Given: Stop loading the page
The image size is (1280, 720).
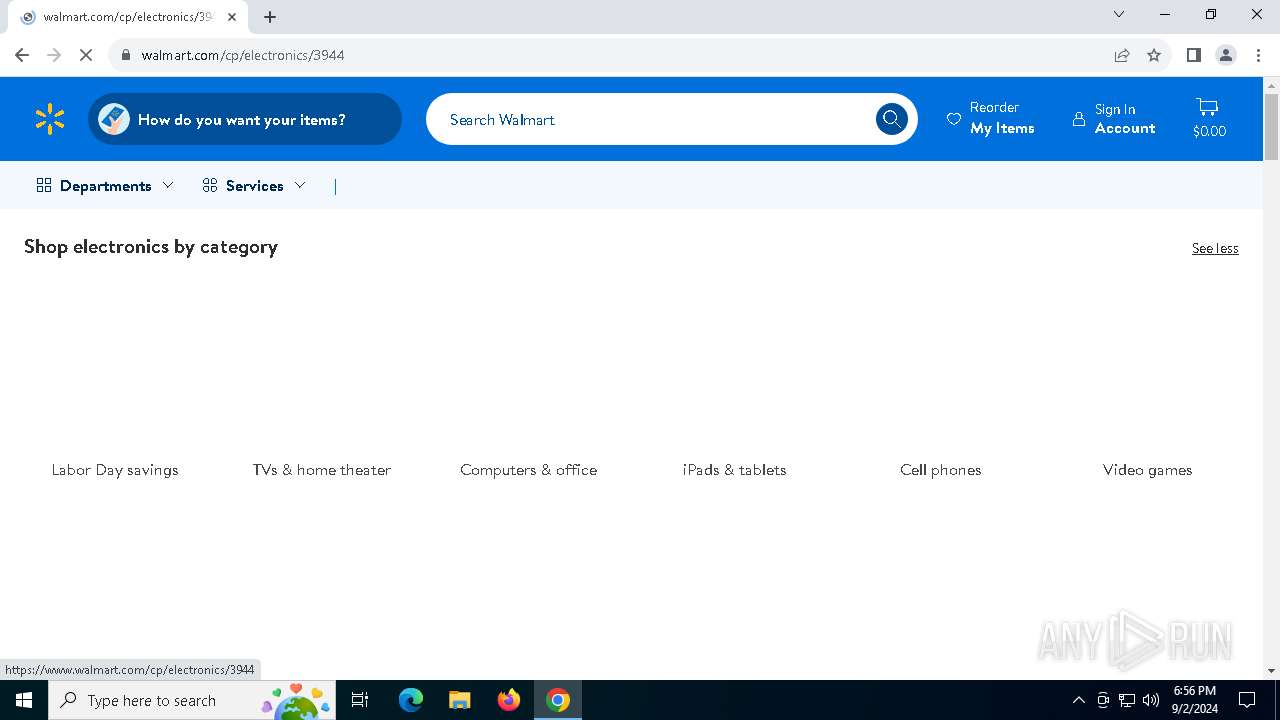Looking at the screenshot, I should coord(86,55).
